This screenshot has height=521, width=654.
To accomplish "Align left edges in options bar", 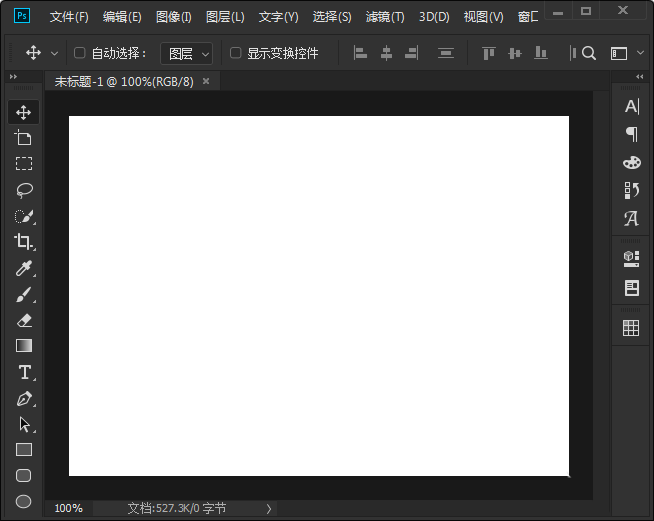I will [360, 53].
